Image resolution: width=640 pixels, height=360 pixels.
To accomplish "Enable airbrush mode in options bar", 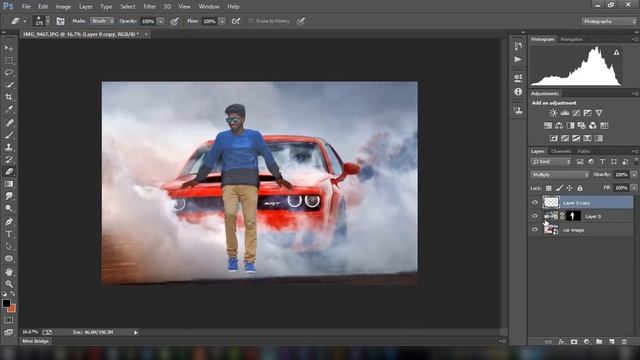I will point(236,21).
